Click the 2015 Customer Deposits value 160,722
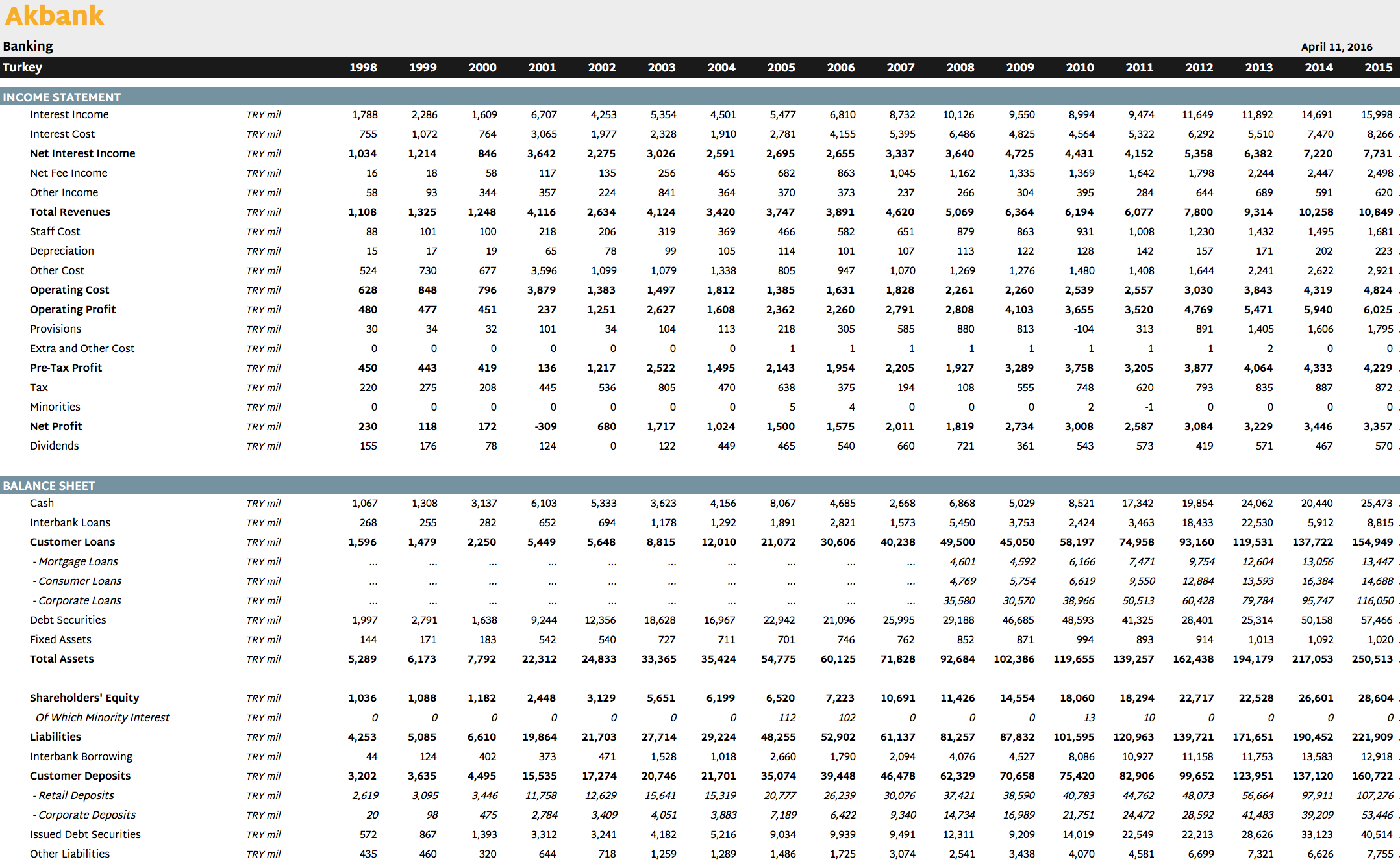Image resolution: width=1400 pixels, height=868 pixels. tap(1373, 776)
